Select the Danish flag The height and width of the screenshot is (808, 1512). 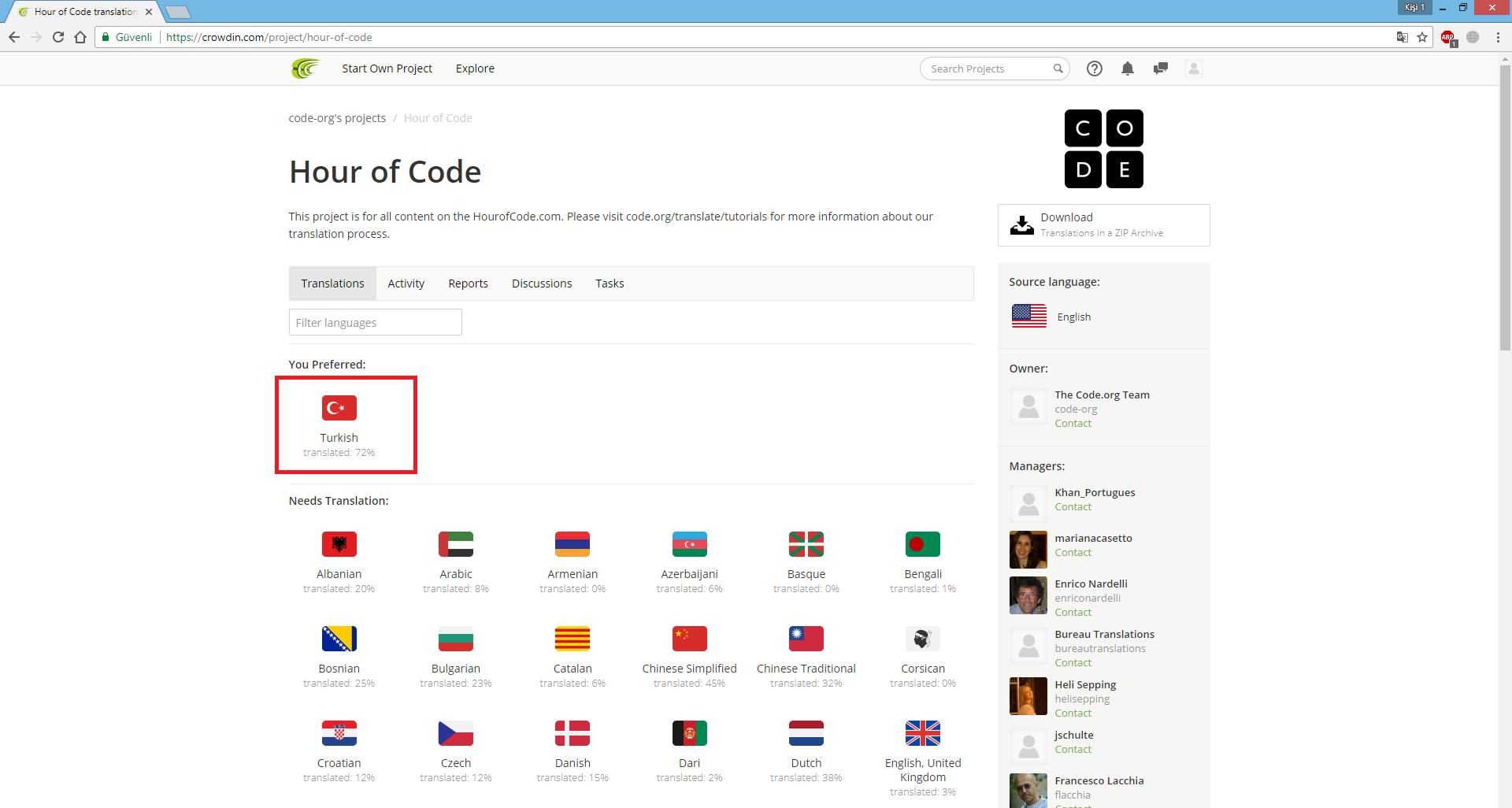[x=573, y=733]
